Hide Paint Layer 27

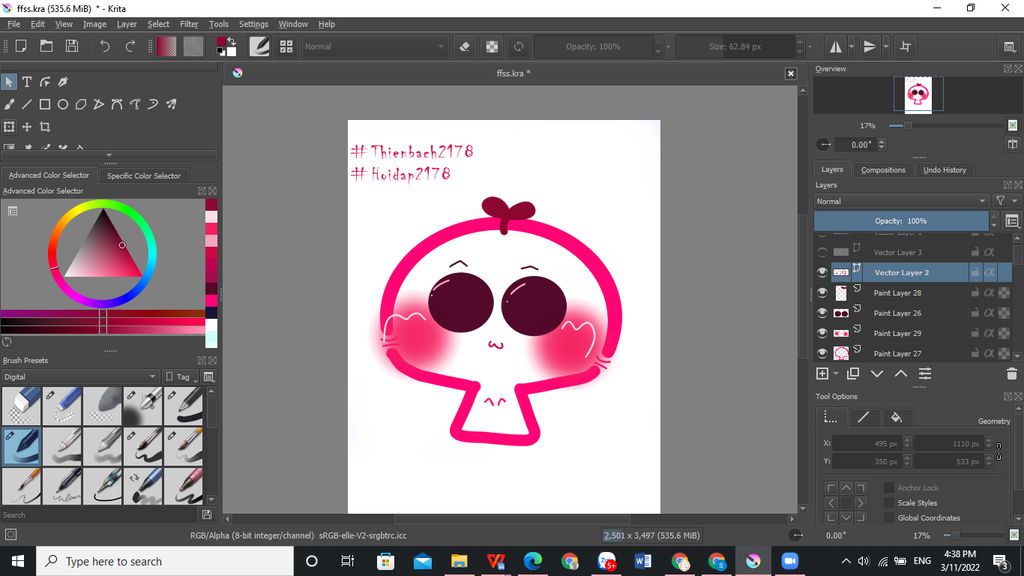tap(822, 353)
